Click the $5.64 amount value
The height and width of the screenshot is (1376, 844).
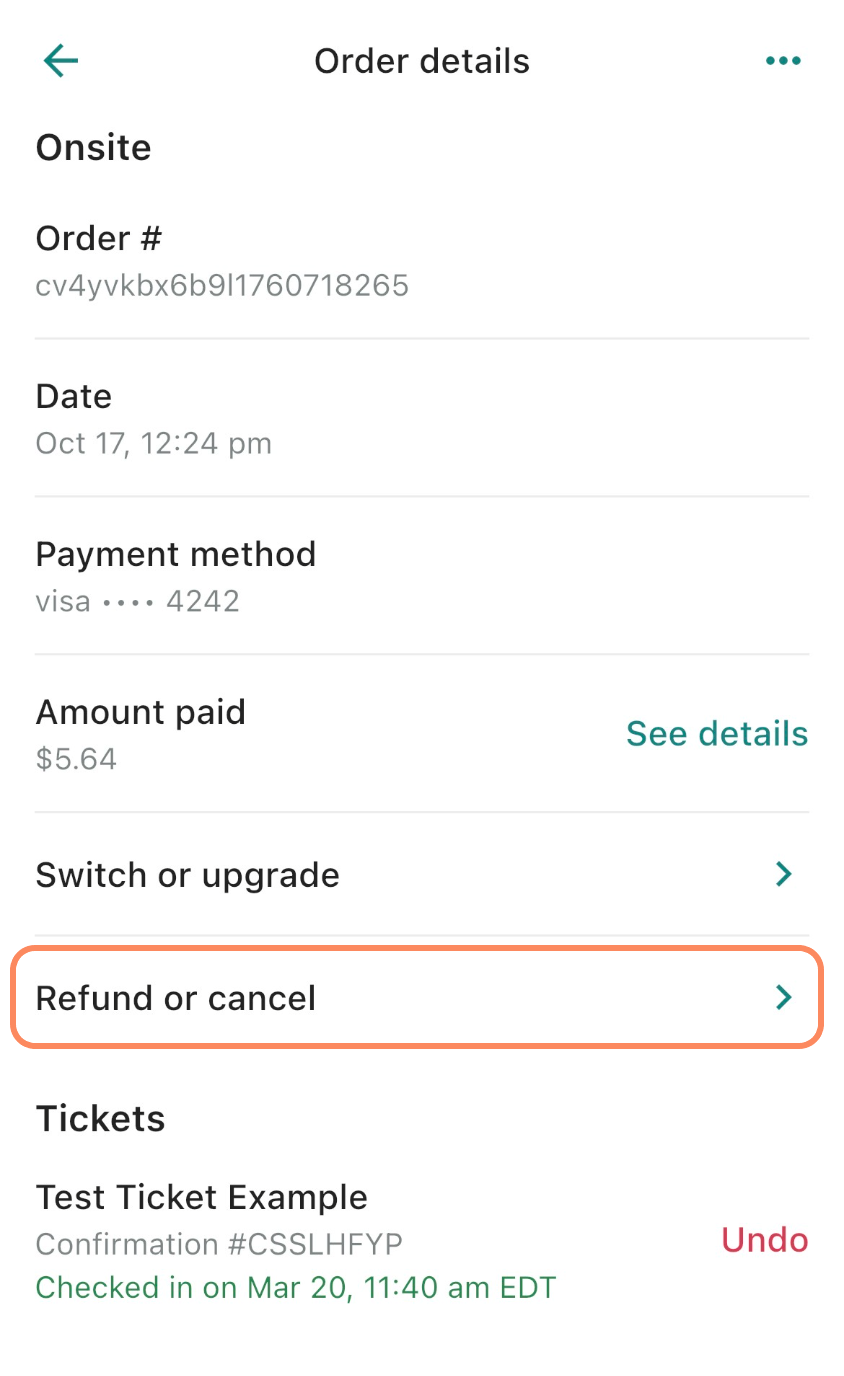[76, 759]
